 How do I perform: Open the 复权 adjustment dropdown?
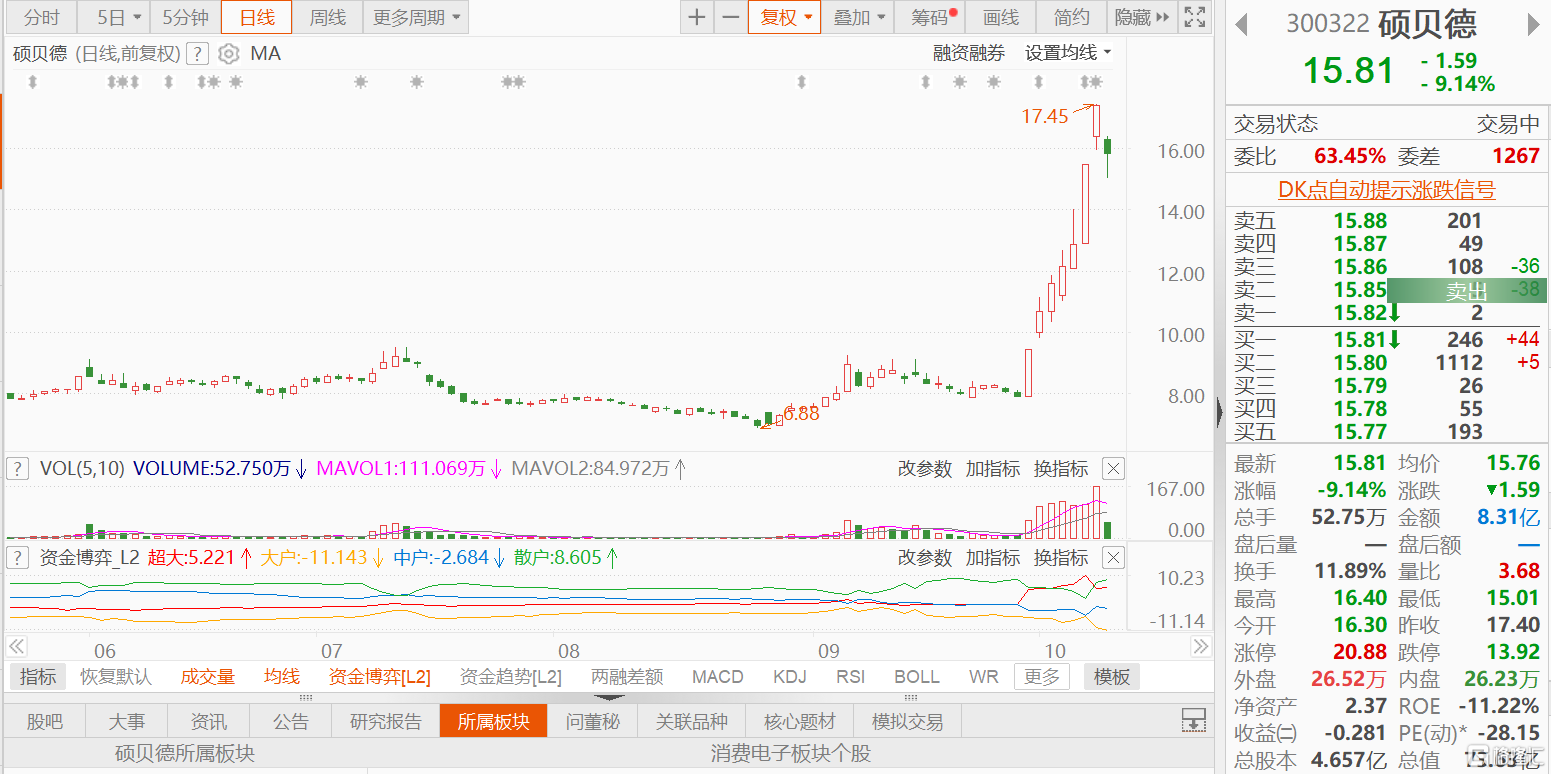(784, 17)
